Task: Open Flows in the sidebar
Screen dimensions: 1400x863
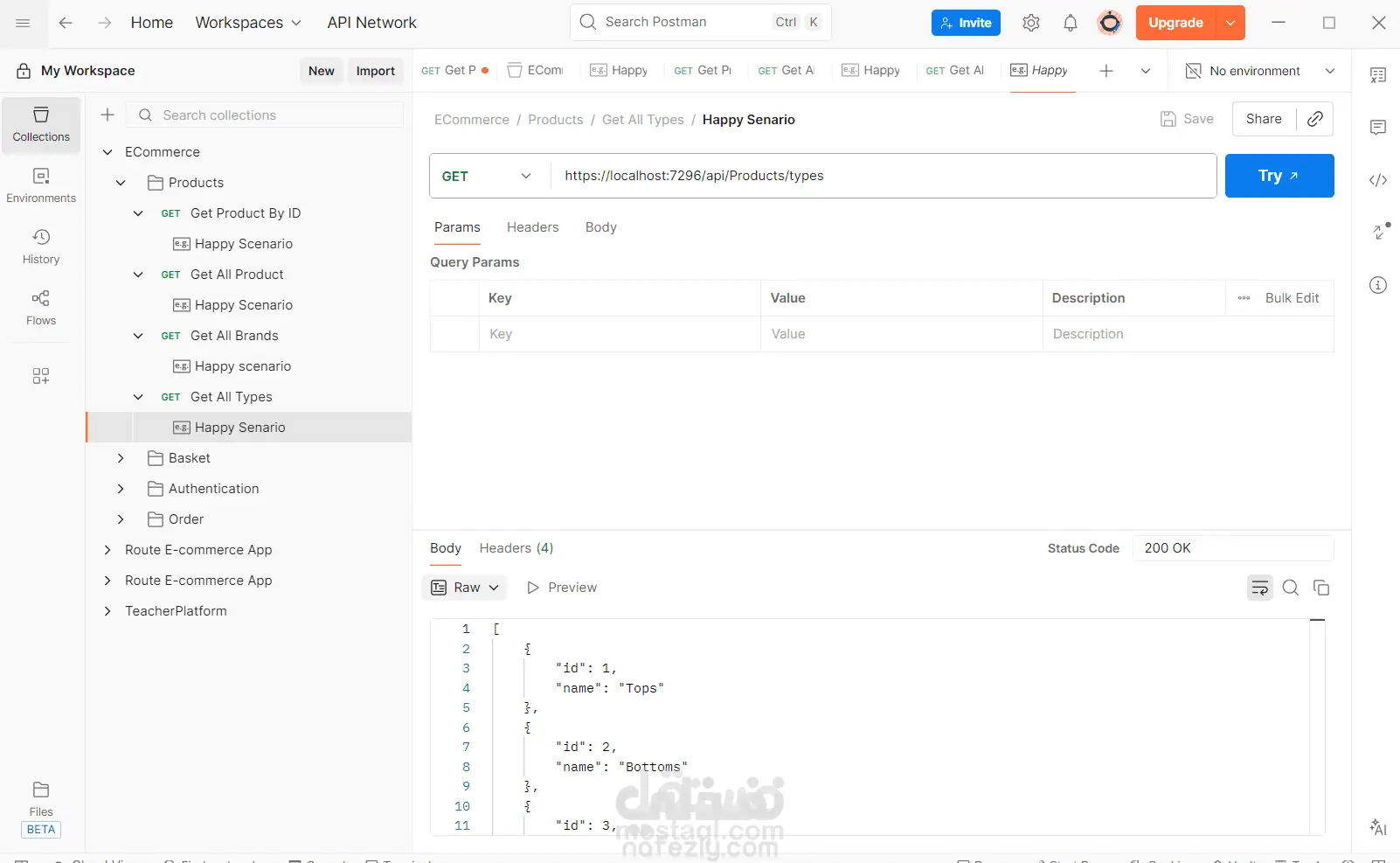Action: [x=41, y=309]
